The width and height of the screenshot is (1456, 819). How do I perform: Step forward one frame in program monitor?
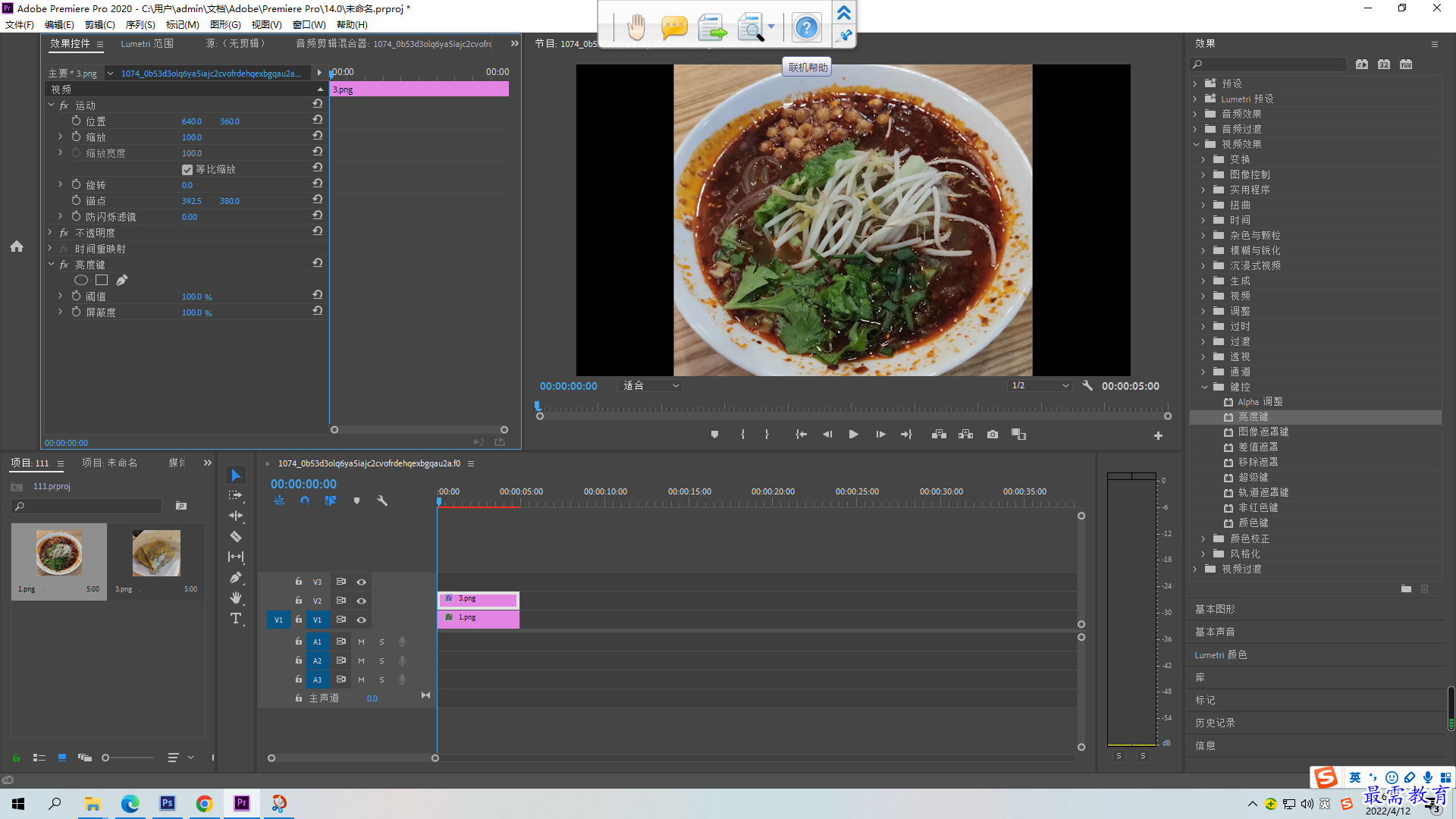[x=880, y=435]
